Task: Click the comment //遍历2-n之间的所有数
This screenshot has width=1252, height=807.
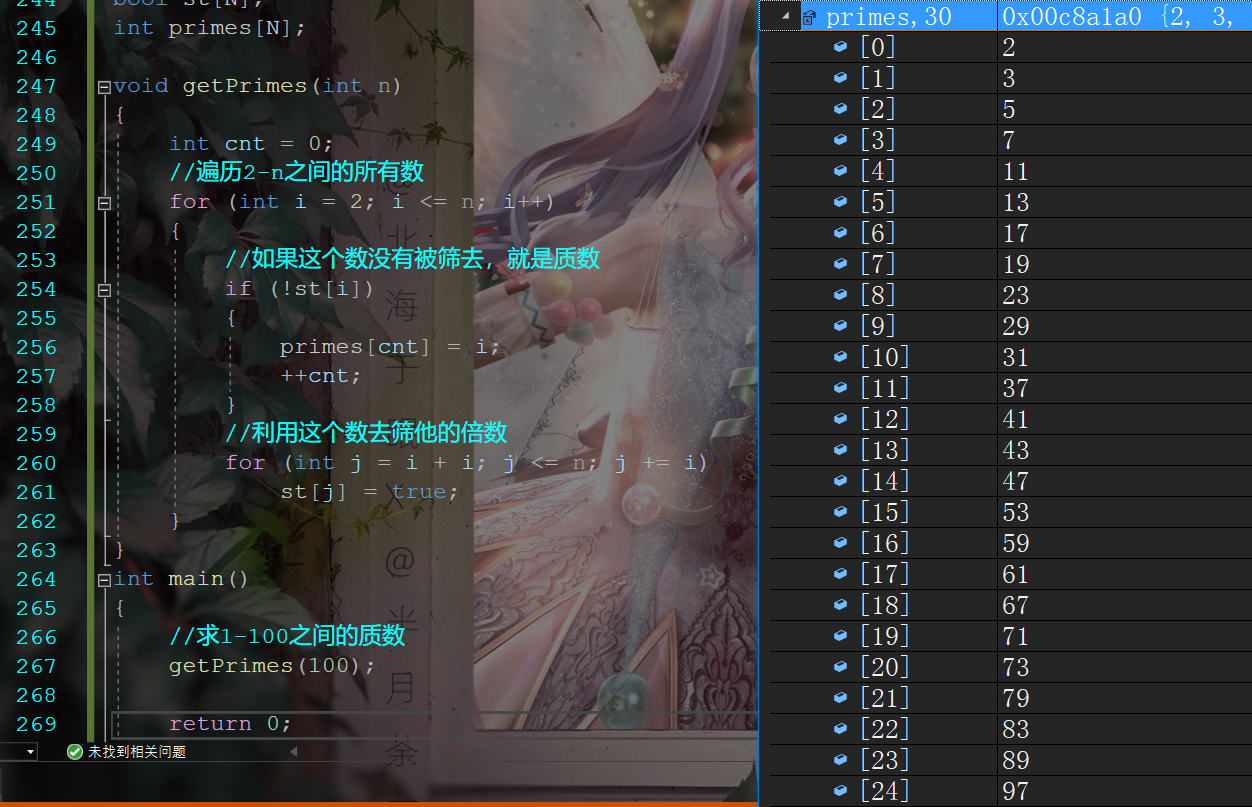Action: 297,172
